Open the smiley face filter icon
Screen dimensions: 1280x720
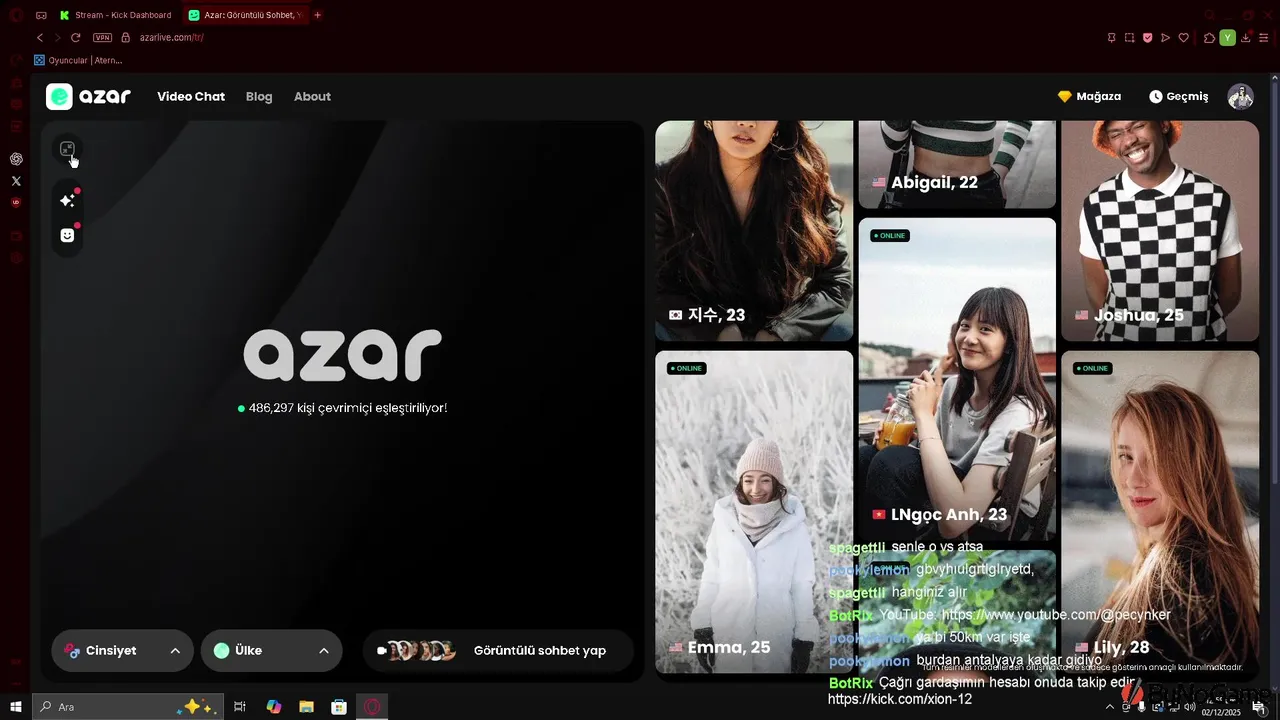(x=67, y=235)
